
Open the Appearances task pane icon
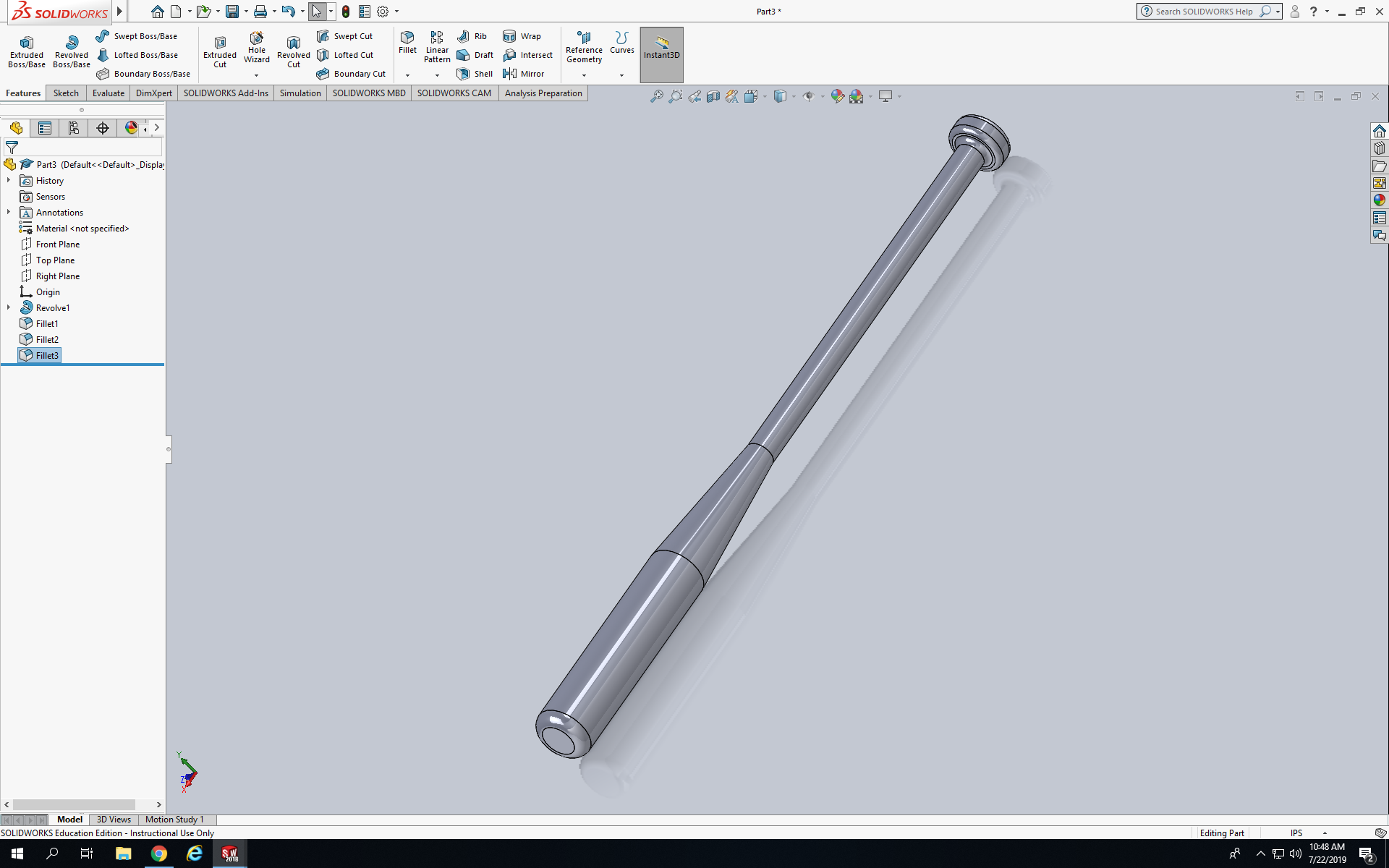coord(1380,200)
